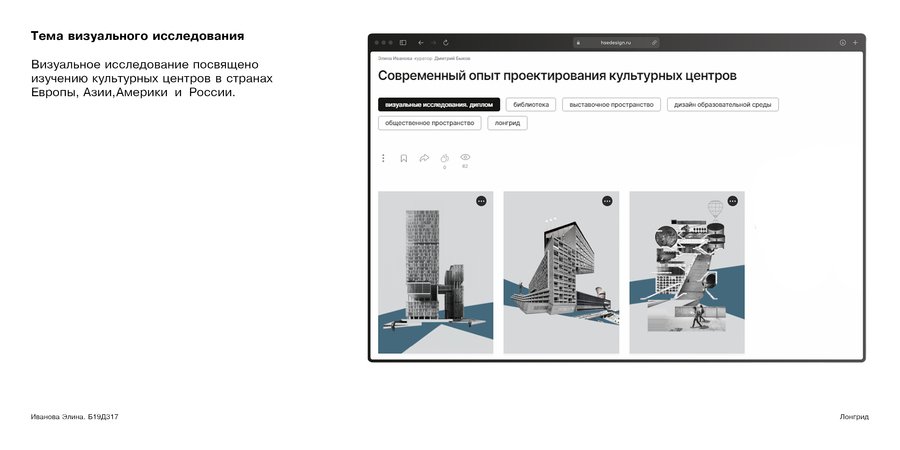This screenshot has width=900, height=450.
Task: Open more options on the second building image
Action: pyautogui.click(x=607, y=201)
